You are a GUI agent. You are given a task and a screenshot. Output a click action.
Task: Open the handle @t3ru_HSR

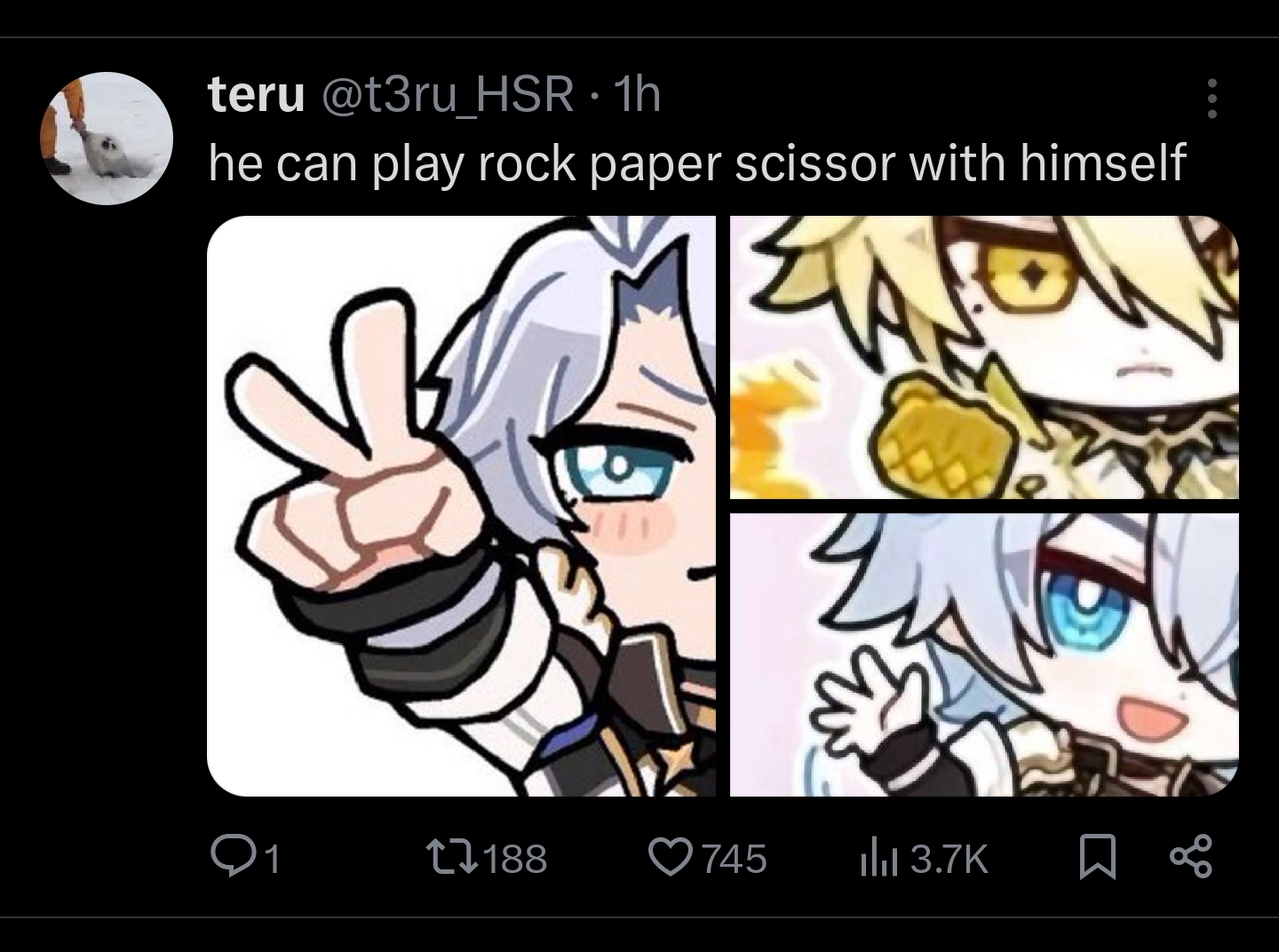coord(447,95)
